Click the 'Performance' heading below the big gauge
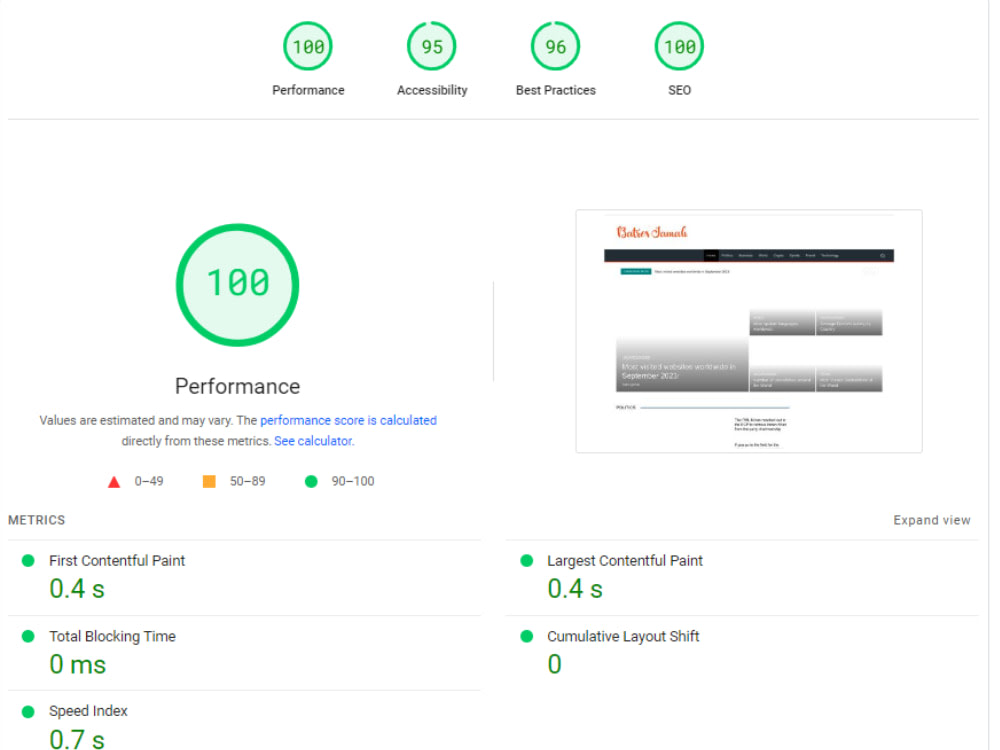This screenshot has width=1000, height=750. click(x=237, y=386)
